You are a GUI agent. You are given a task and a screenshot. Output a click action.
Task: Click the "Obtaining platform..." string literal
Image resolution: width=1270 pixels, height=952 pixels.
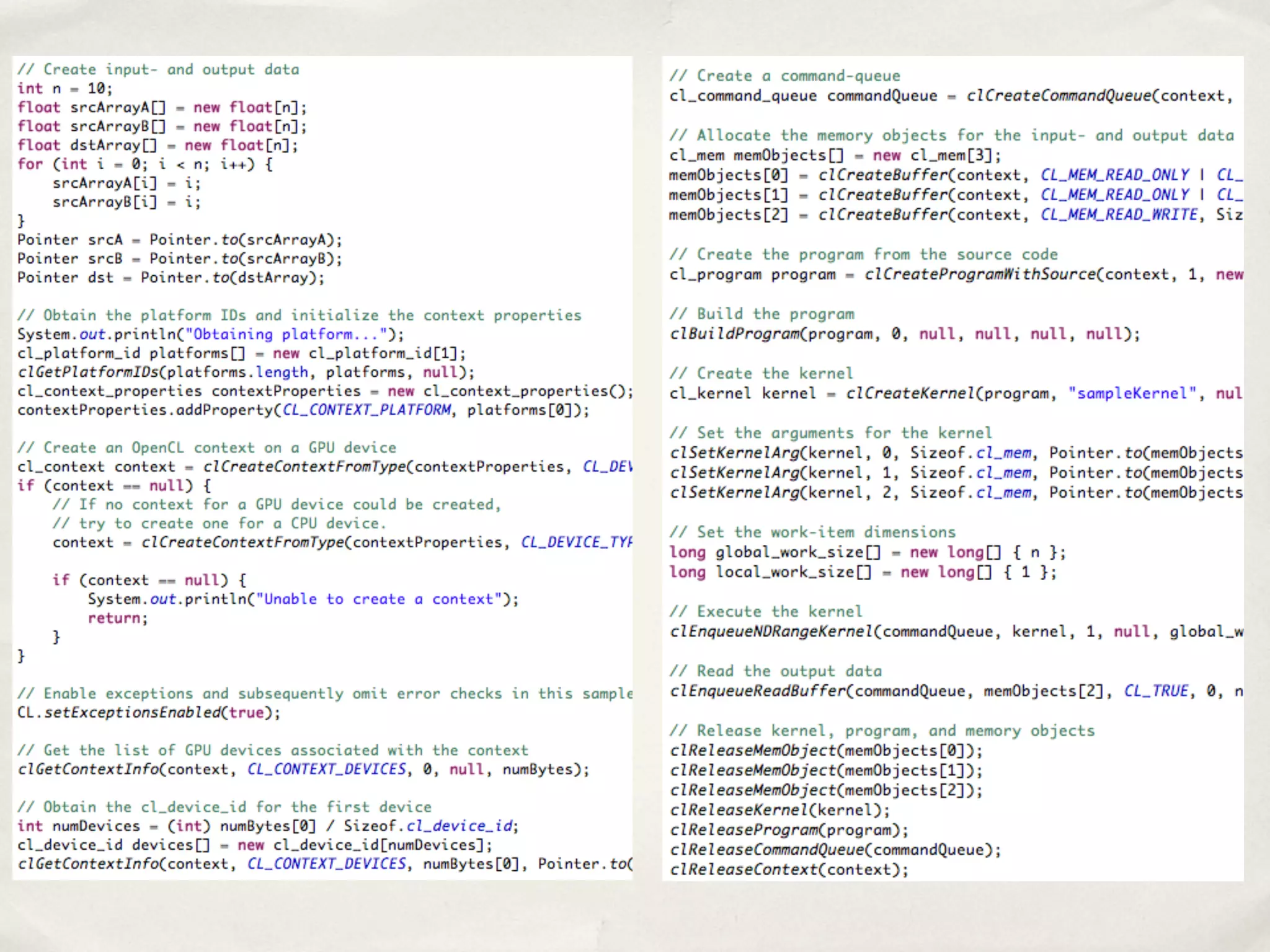coord(287,334)
